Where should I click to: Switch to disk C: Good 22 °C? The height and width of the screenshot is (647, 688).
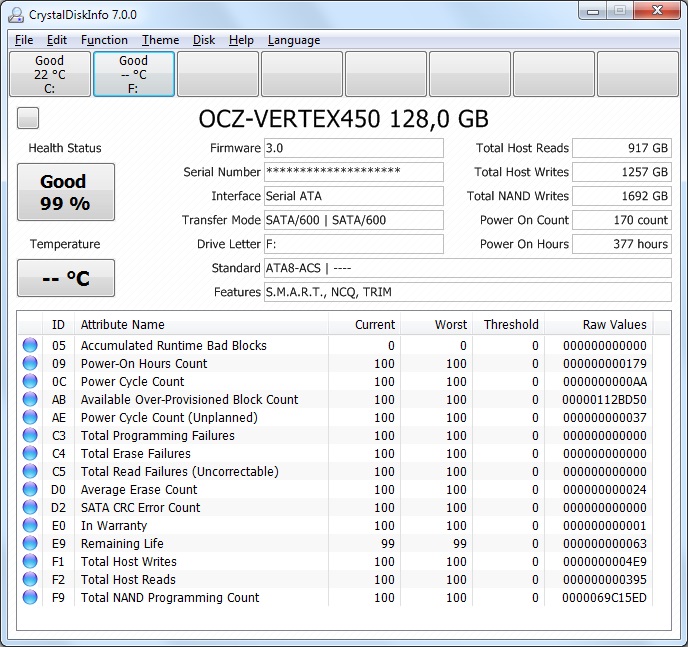[50, 74]
